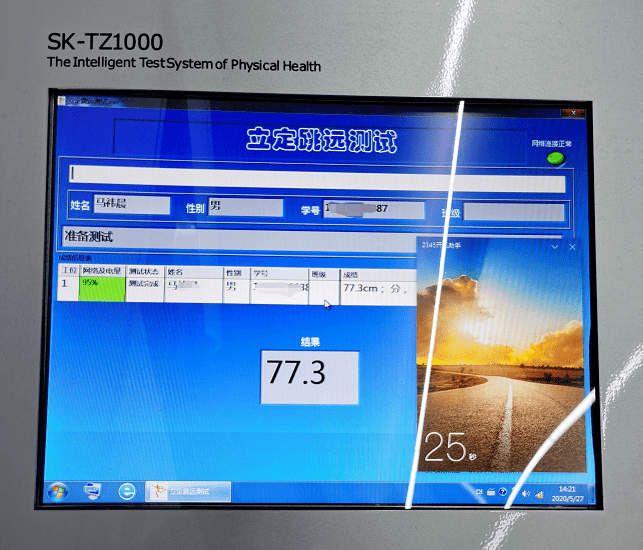Screen dimensions: 643x550
Task: Select the 班级 table column header
Action: 324,274
